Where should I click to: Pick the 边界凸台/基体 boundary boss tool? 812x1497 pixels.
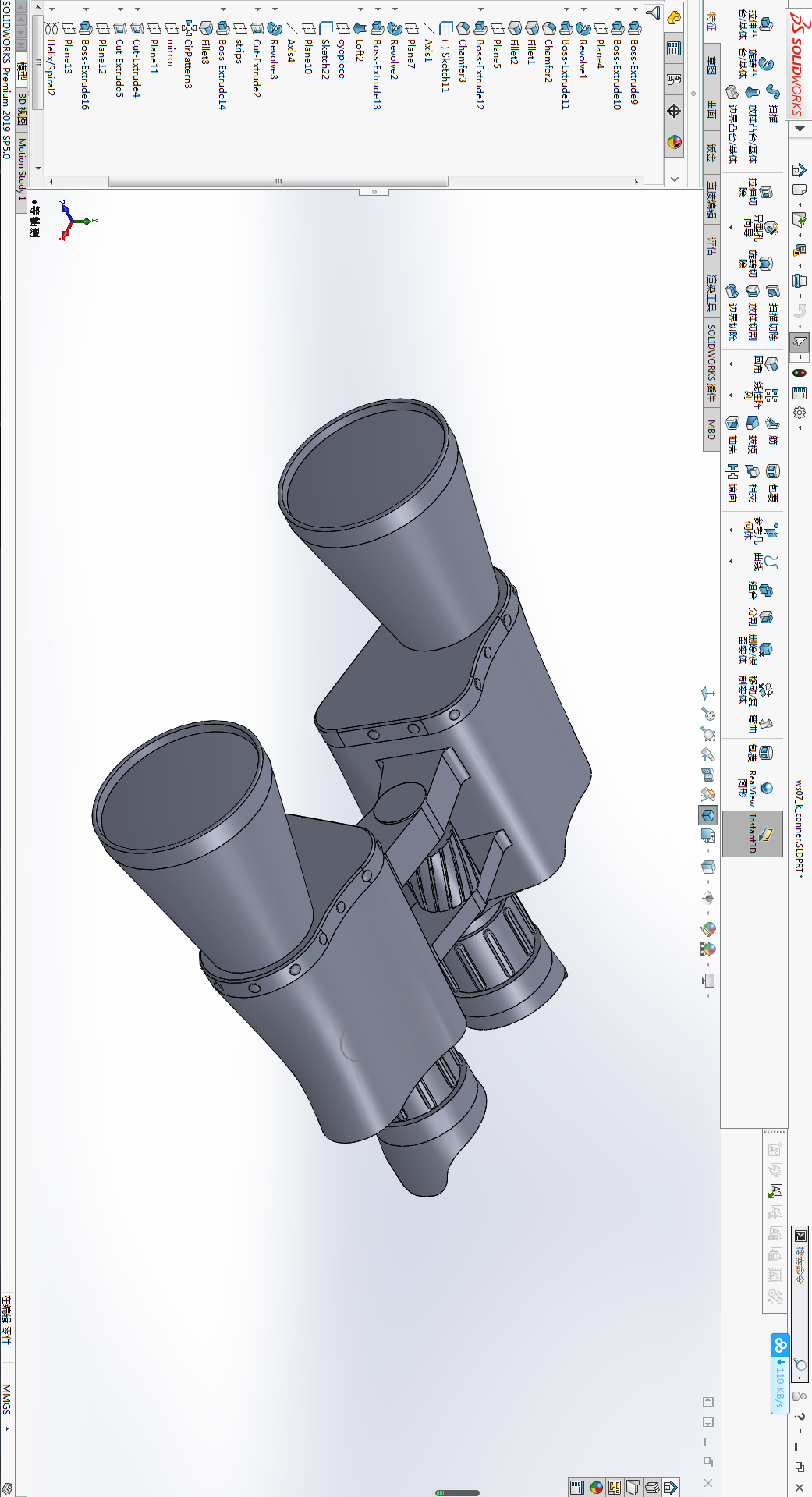(732, 124)
